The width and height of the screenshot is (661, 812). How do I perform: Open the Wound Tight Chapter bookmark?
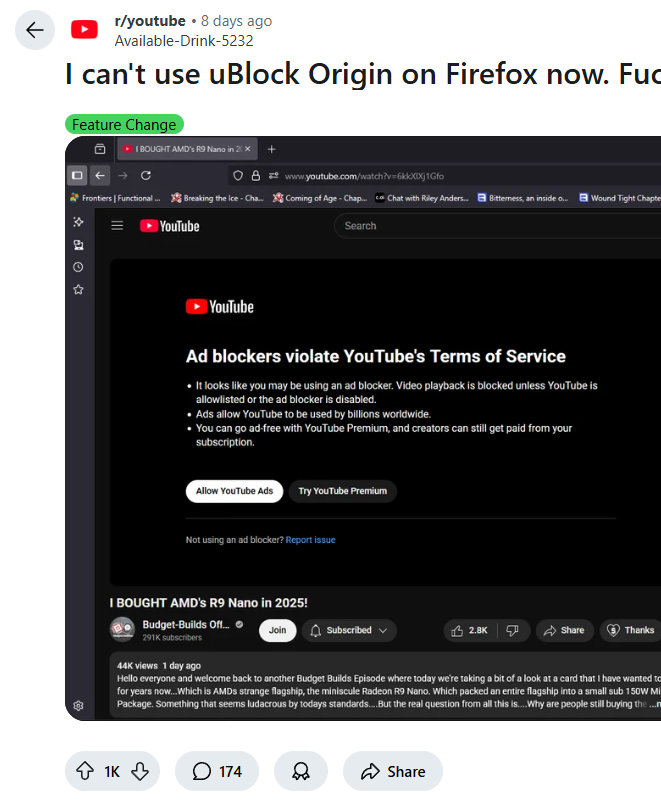[620, 198]
